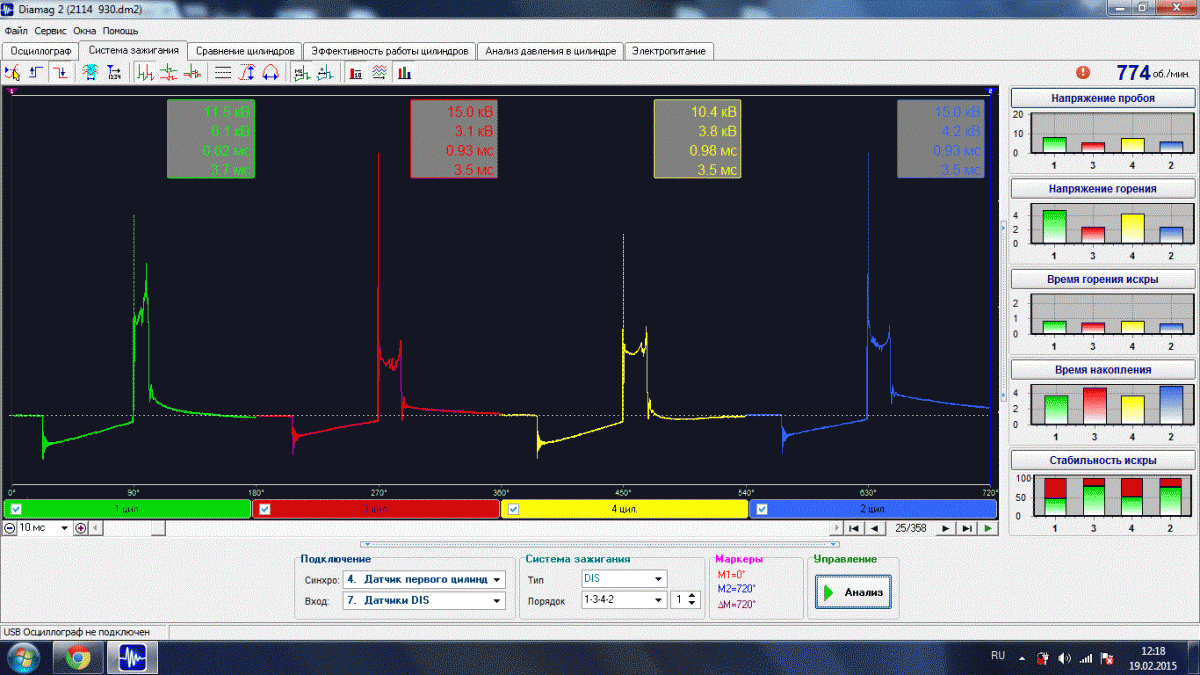The image size is (1200, 675).
Task: Uncheck cylinder 1 green checkbox
Action: (x=16, y=509)
